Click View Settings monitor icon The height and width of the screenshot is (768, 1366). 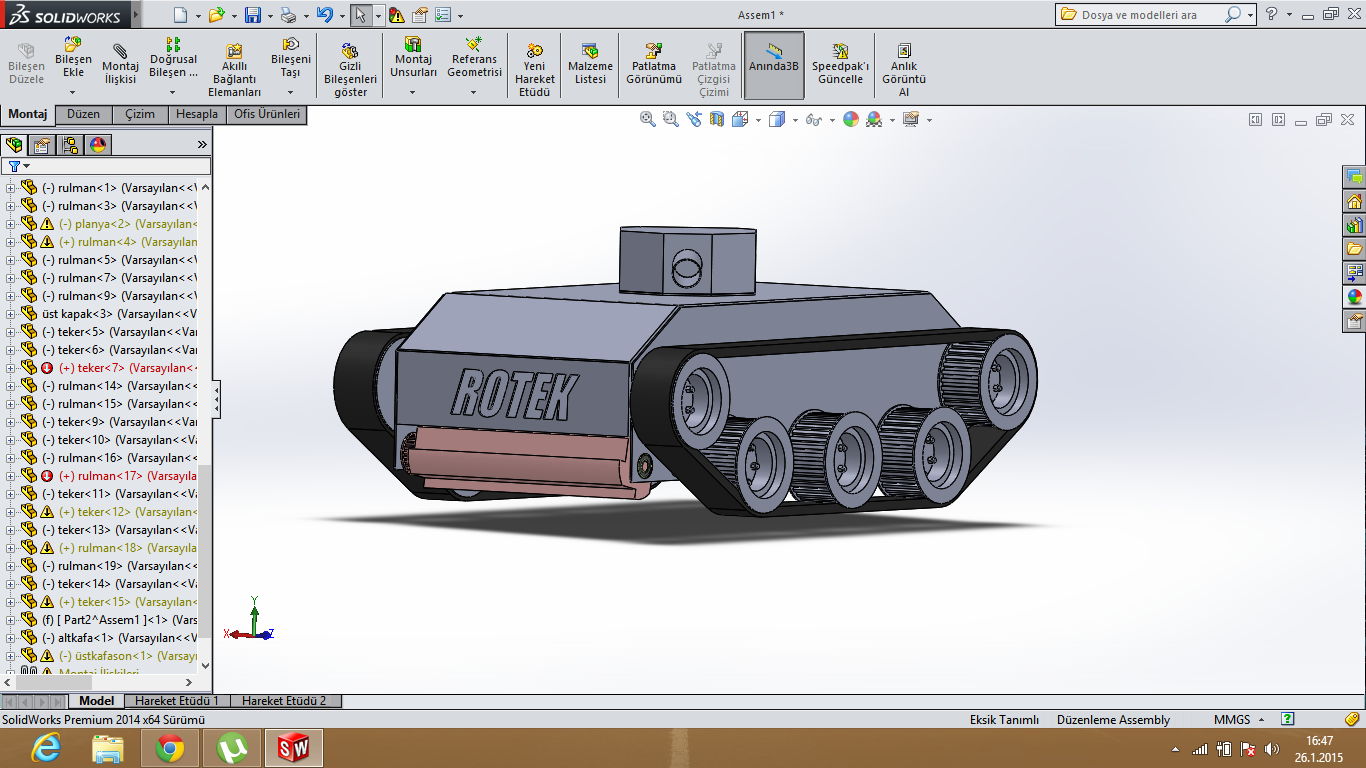click(x=910, y=119)
